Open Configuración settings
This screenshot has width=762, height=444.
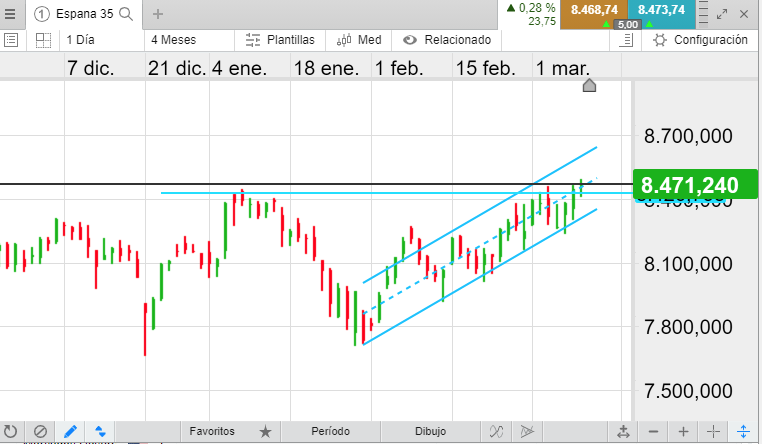point(700,40)
